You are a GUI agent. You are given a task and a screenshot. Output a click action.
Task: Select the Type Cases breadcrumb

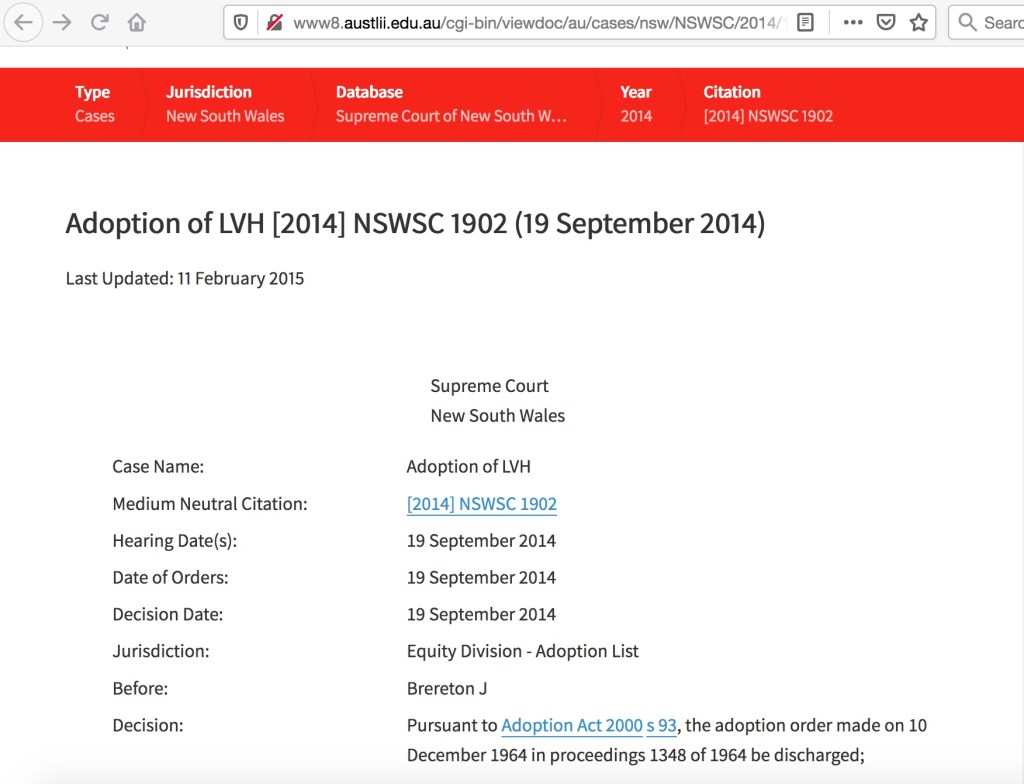tap(95, 104)
